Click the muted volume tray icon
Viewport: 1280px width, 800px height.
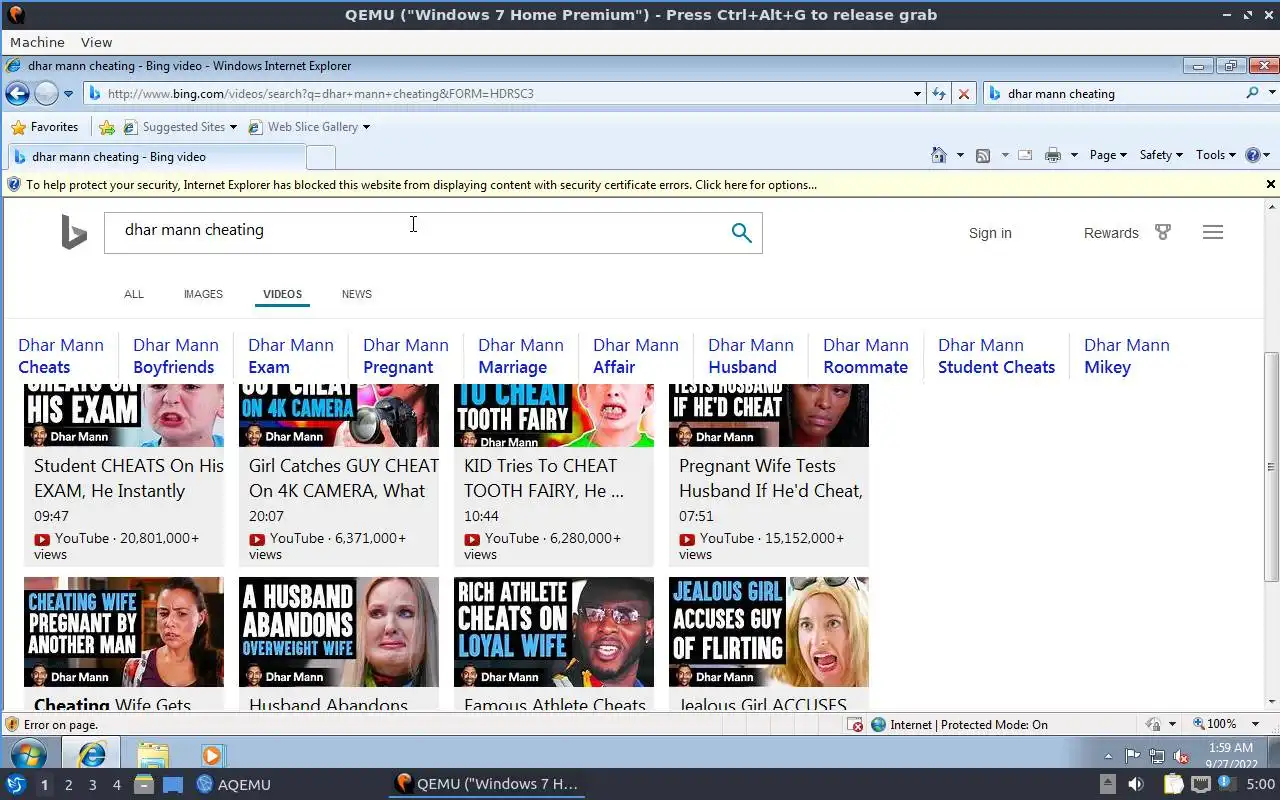[1181, 756]
